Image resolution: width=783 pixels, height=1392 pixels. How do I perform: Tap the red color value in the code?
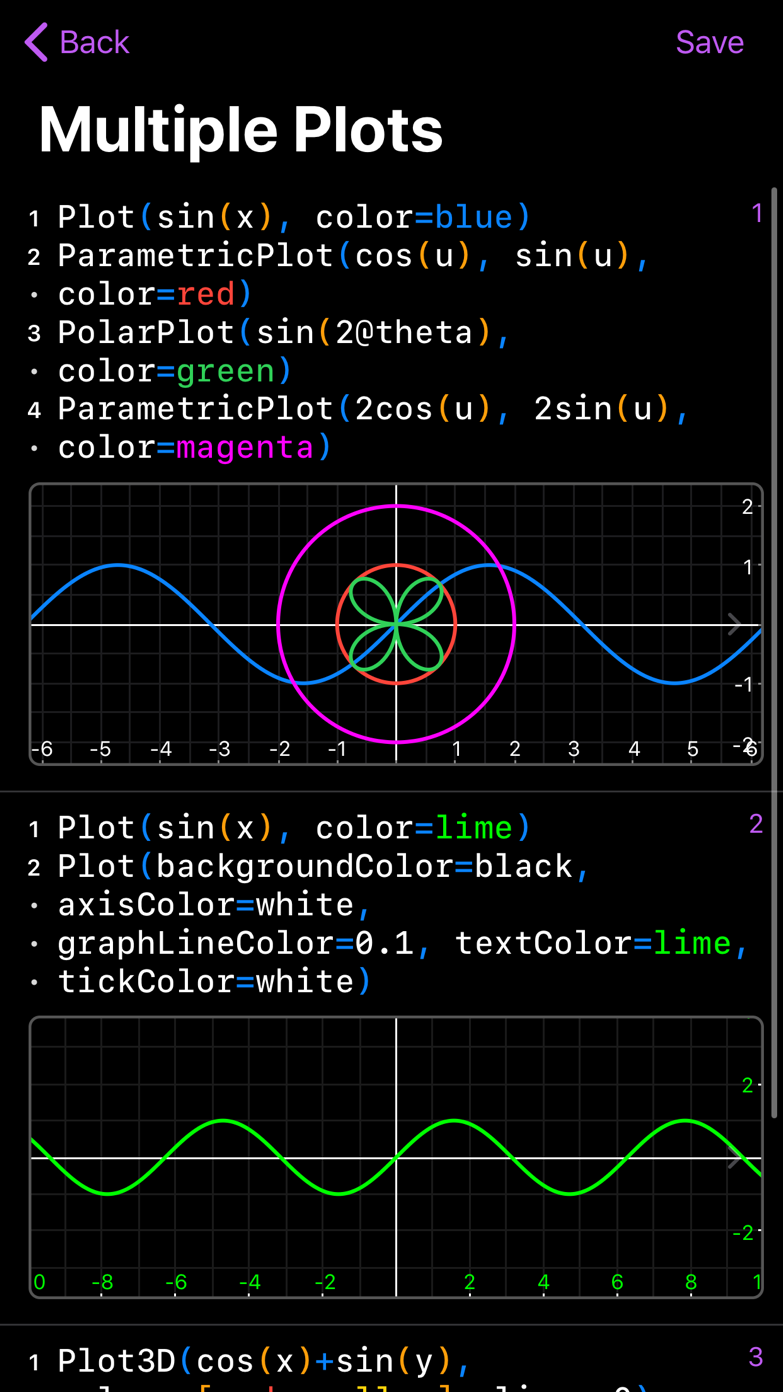tap(205, 294)
